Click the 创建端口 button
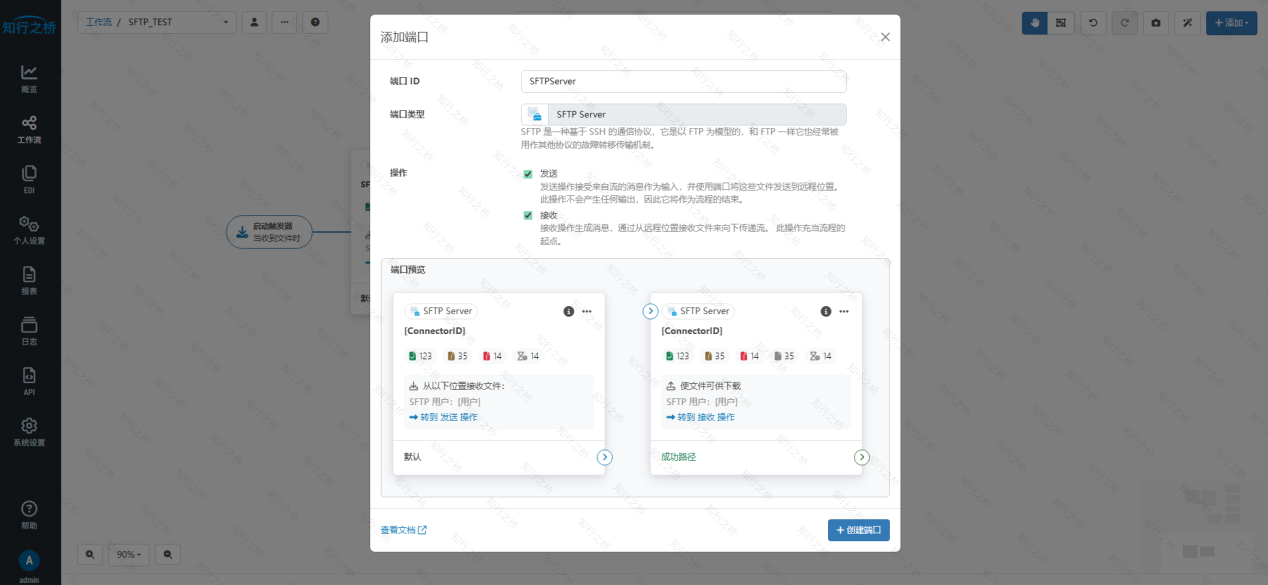The height and width of the screenshot is (585, 1268). 858,530
